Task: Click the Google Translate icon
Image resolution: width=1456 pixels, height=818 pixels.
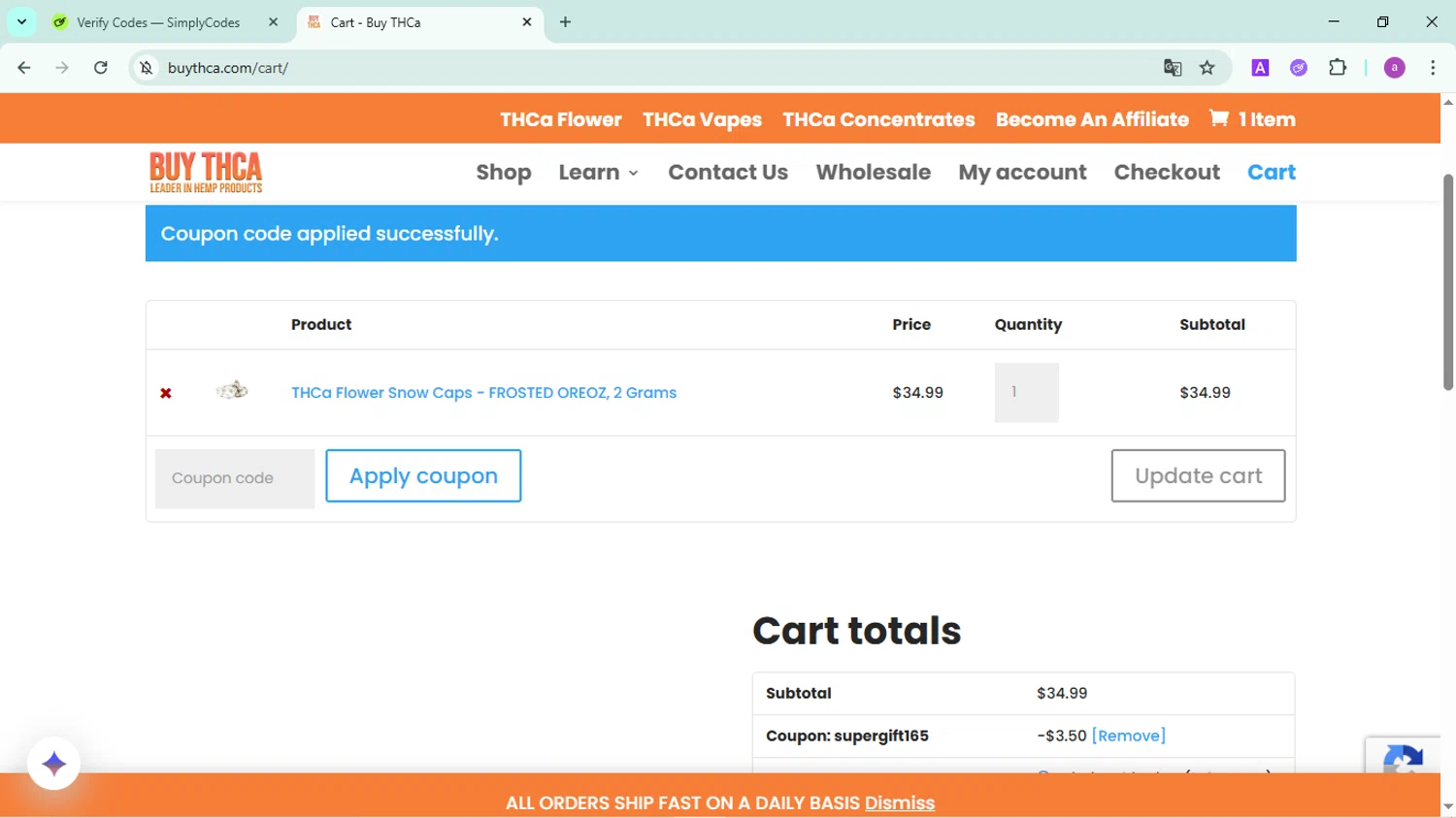Action: [1173, 68]
